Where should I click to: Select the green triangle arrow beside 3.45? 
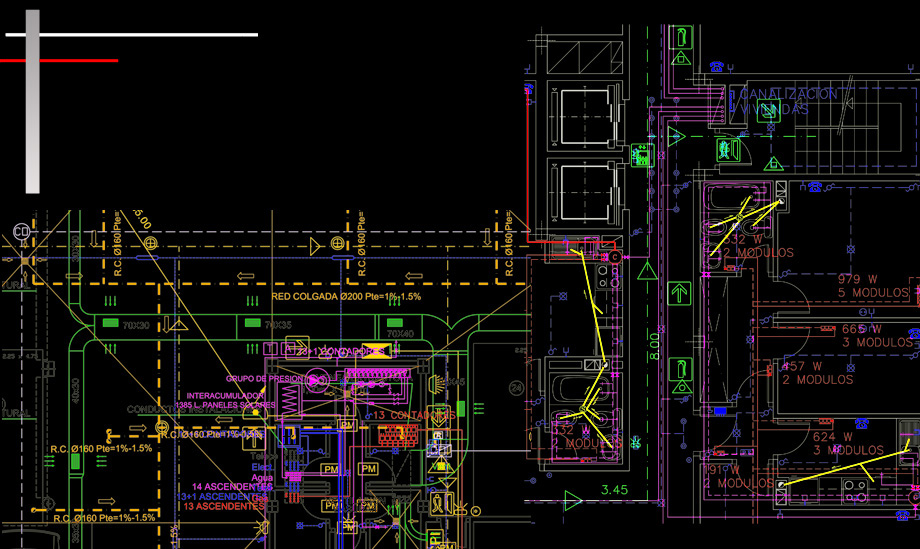[x=572, y=499]
